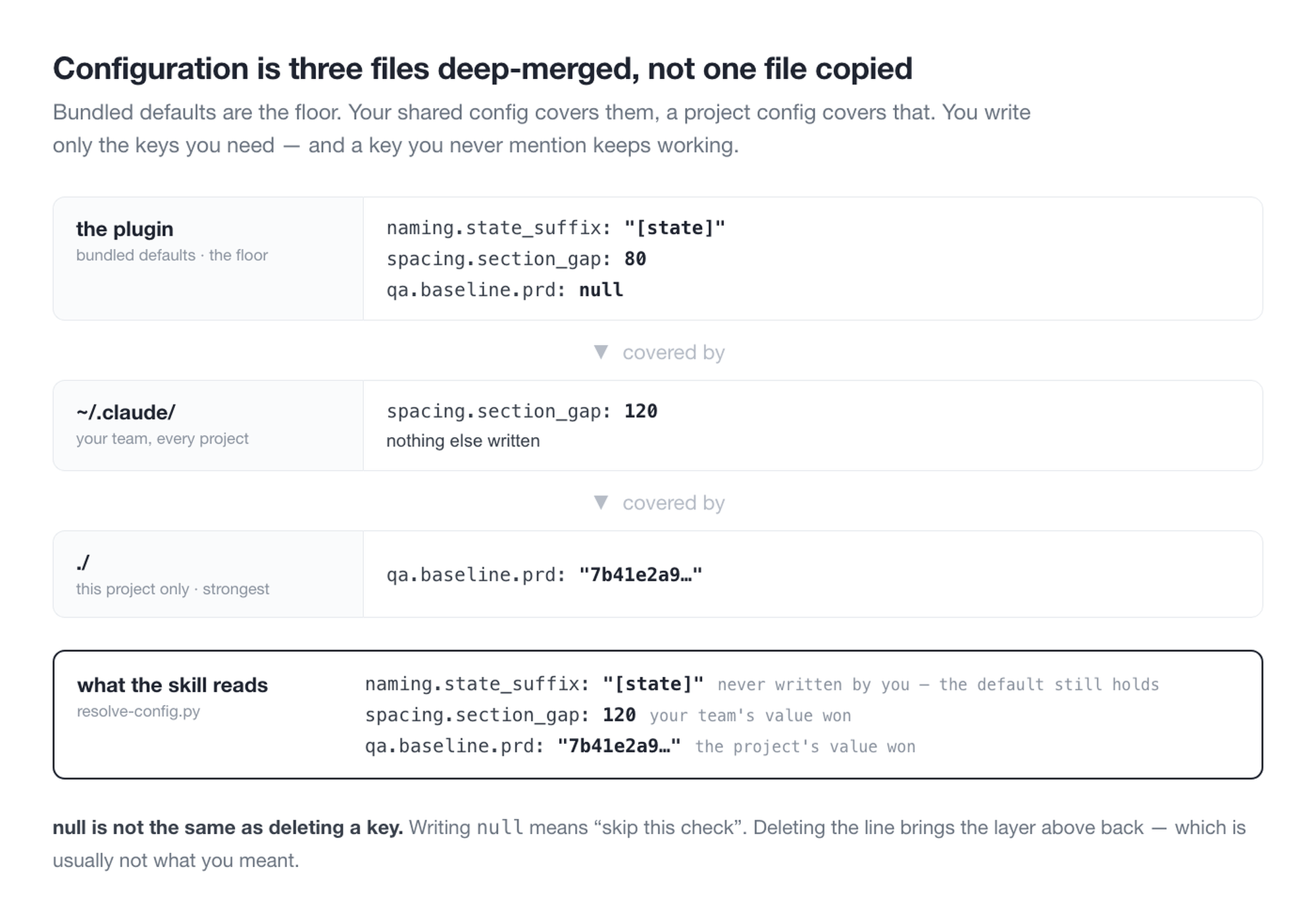Click "never written by you — the default still holds"

point(938,685)
